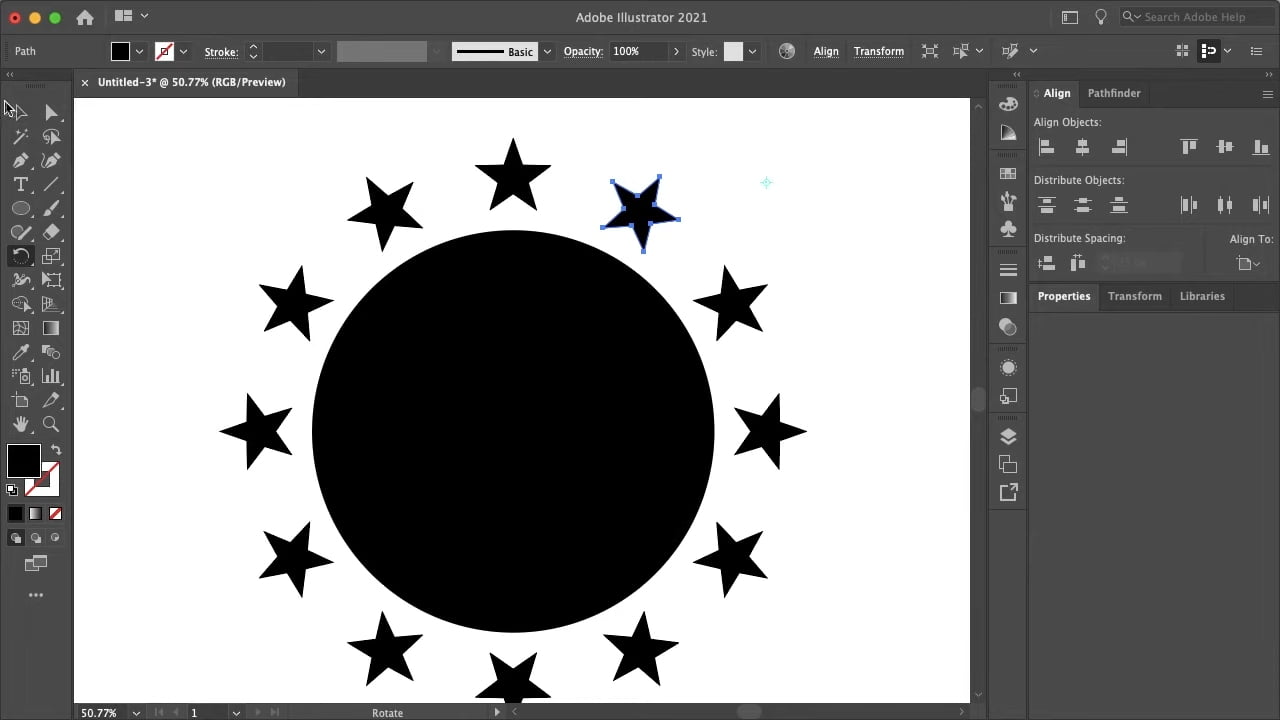This screenshot has width=1280, height=720.
Task: Toggle the Default Fill and Stroke swap arrows
Action: (x=56, y=449)
